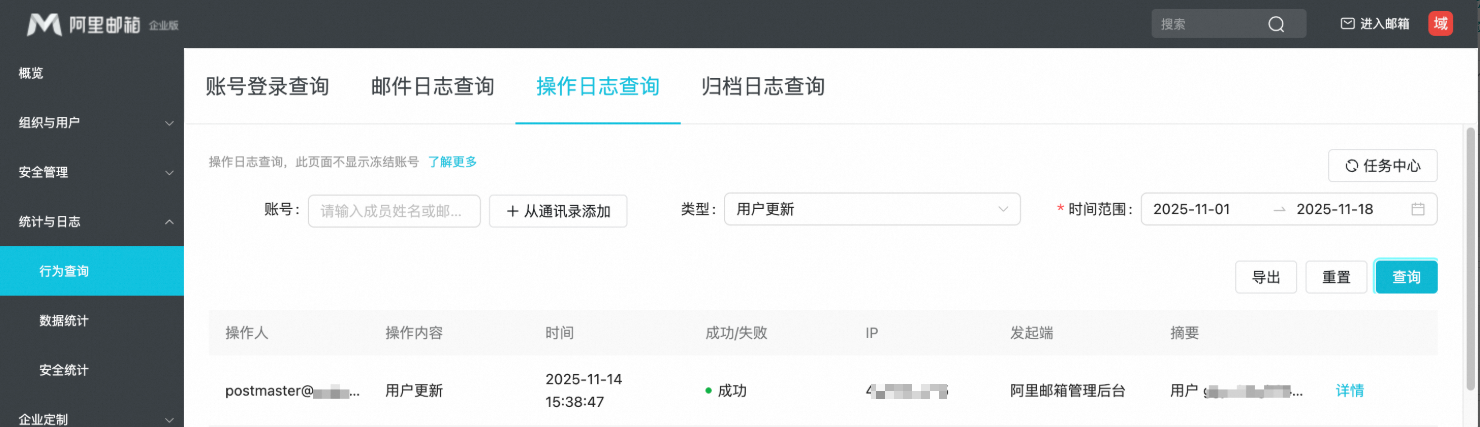Switch to the 账号登录查询 tab
The height and width of the screenshot is (427, 1480).
[x=267, y=87]
